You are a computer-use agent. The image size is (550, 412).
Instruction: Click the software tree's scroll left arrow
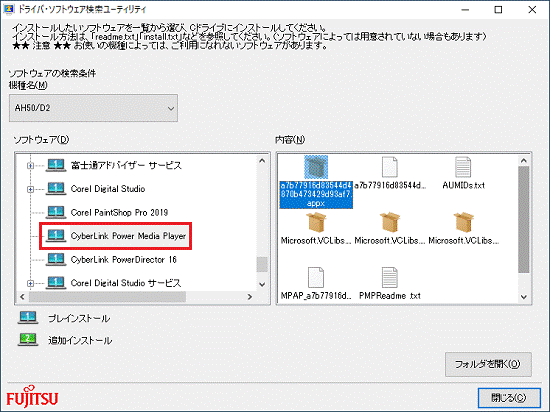[x=22, y=297]
